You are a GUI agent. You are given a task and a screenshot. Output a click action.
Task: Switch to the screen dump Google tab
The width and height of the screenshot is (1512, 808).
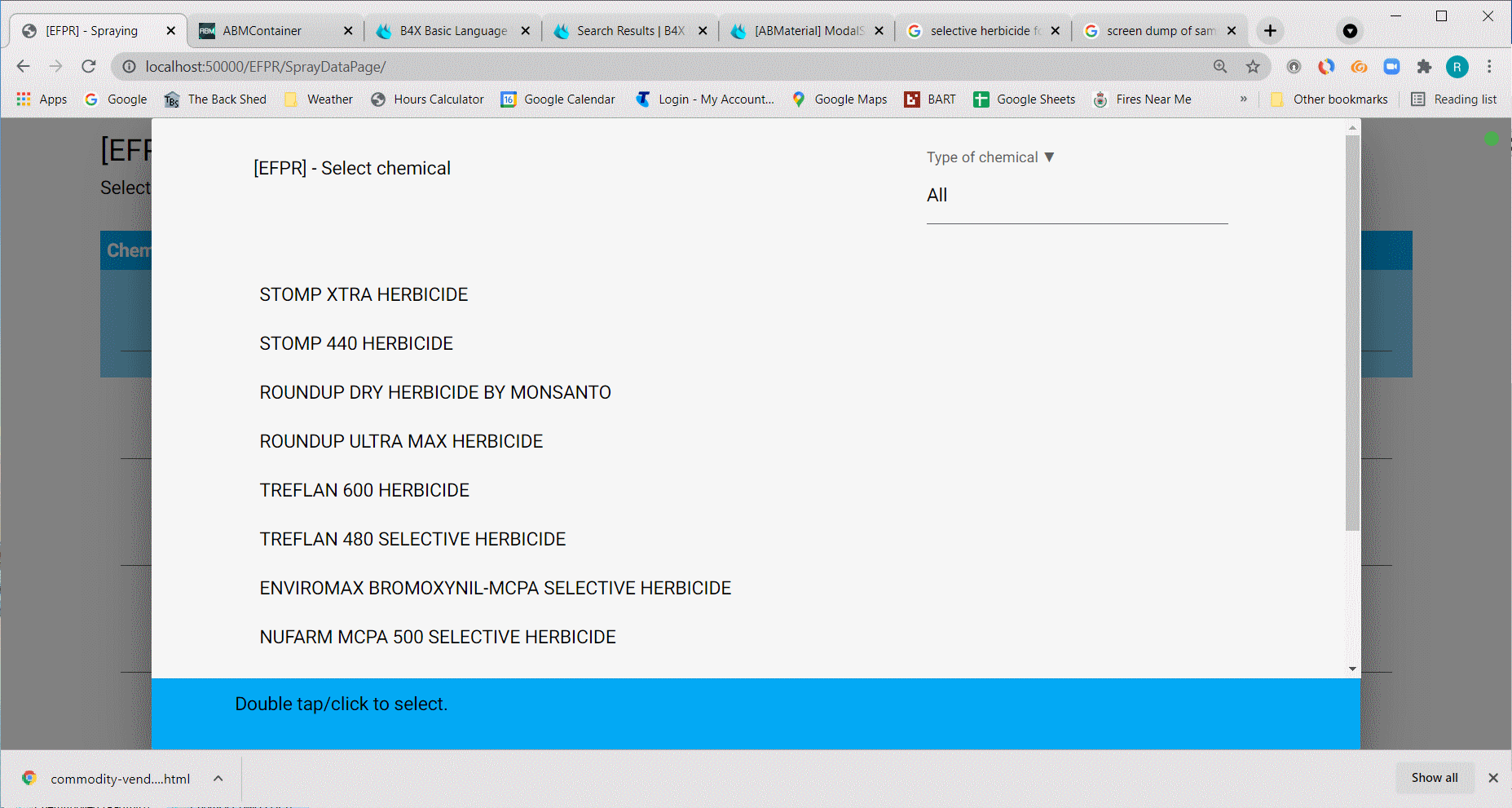(1161, 31)
